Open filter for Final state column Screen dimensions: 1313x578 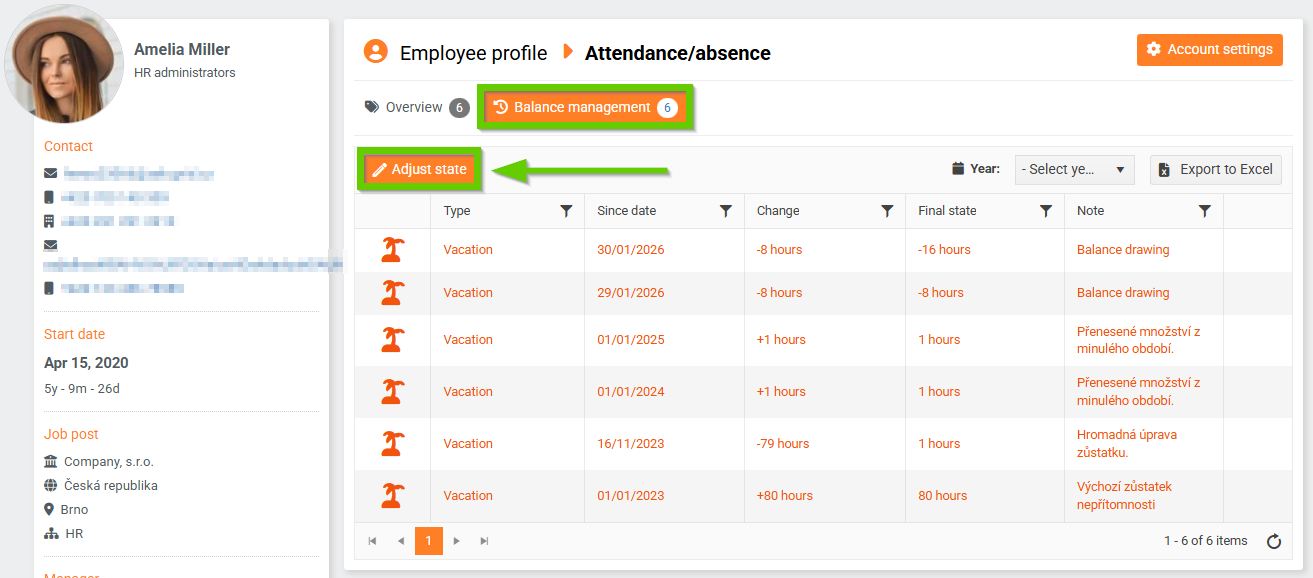click(1046, 211)
